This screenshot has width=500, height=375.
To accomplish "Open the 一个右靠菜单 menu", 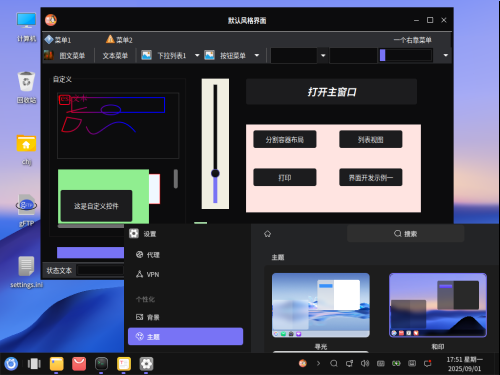I will 412,40.
